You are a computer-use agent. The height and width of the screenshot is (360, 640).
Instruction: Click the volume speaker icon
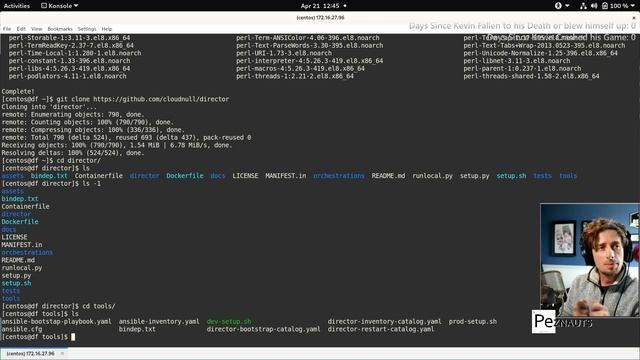coord(594,6)
